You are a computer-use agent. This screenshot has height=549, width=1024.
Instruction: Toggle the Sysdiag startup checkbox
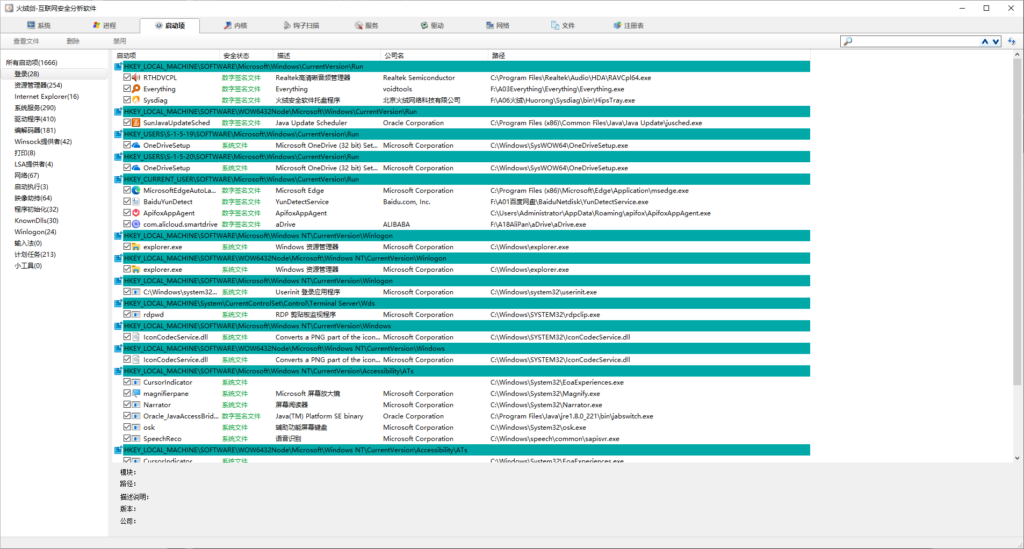(x=127, y=100)
